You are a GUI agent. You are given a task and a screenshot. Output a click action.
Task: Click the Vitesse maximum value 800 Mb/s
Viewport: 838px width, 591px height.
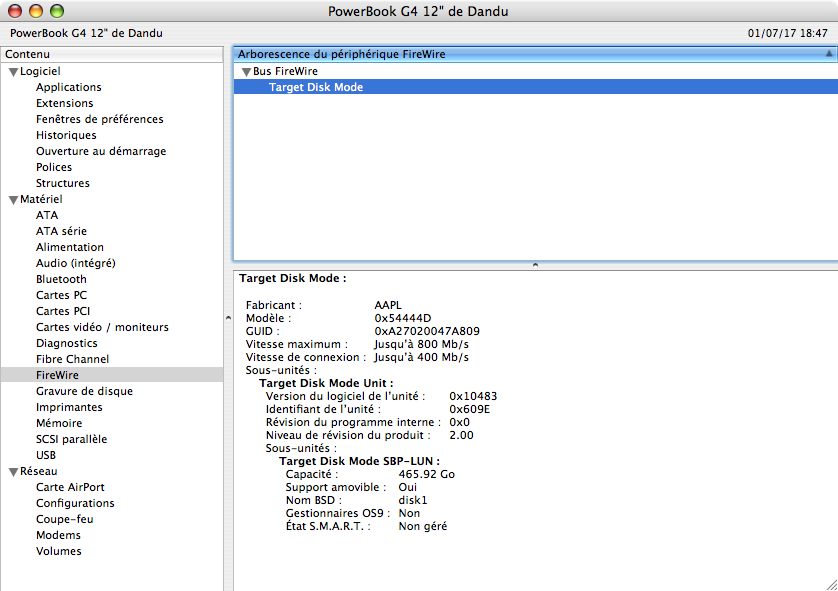pos(421,345)
